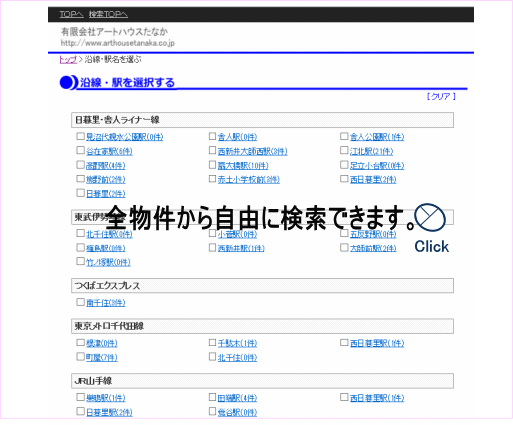Tick the 熊野前(2件) checkbox
Screen dimensions: 513x425
coord(80,179)
